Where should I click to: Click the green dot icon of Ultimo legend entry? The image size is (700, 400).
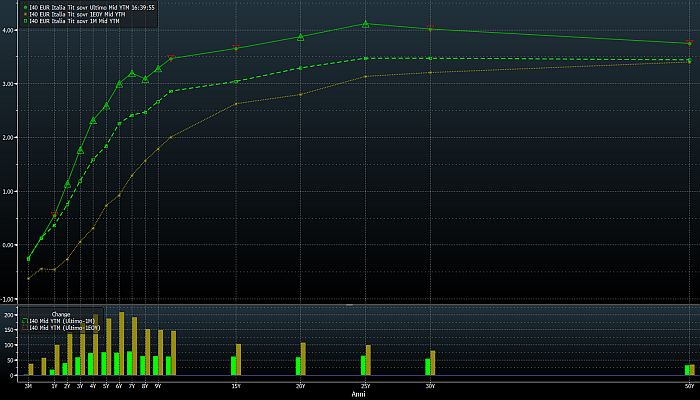[x=25, y=5]
